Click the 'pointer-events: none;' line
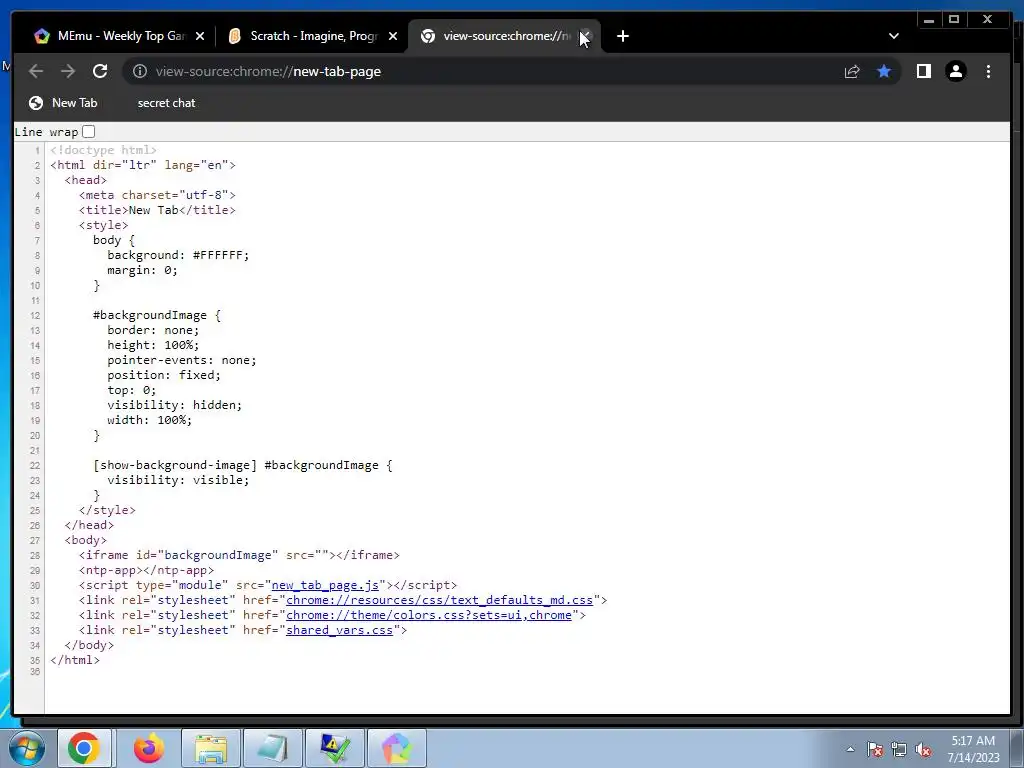The height and width of the screenshot is (768, 1024). (x=182, y=360)
